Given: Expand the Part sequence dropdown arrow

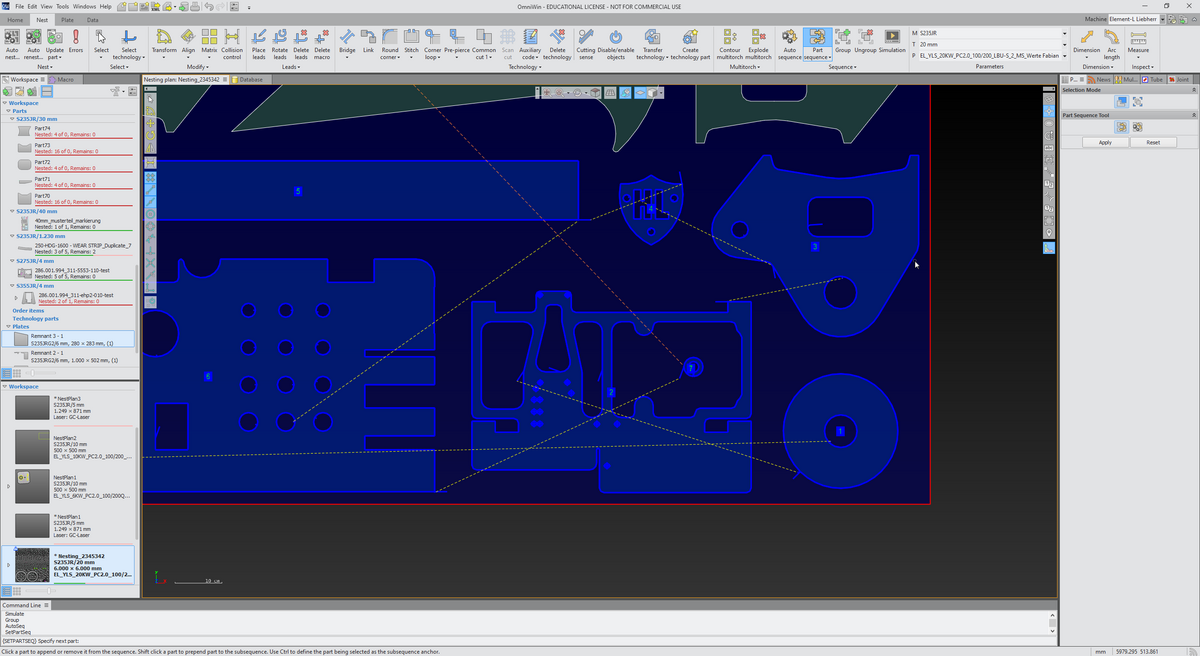Looking at the screenshot, I should click(x=831, y=58).
